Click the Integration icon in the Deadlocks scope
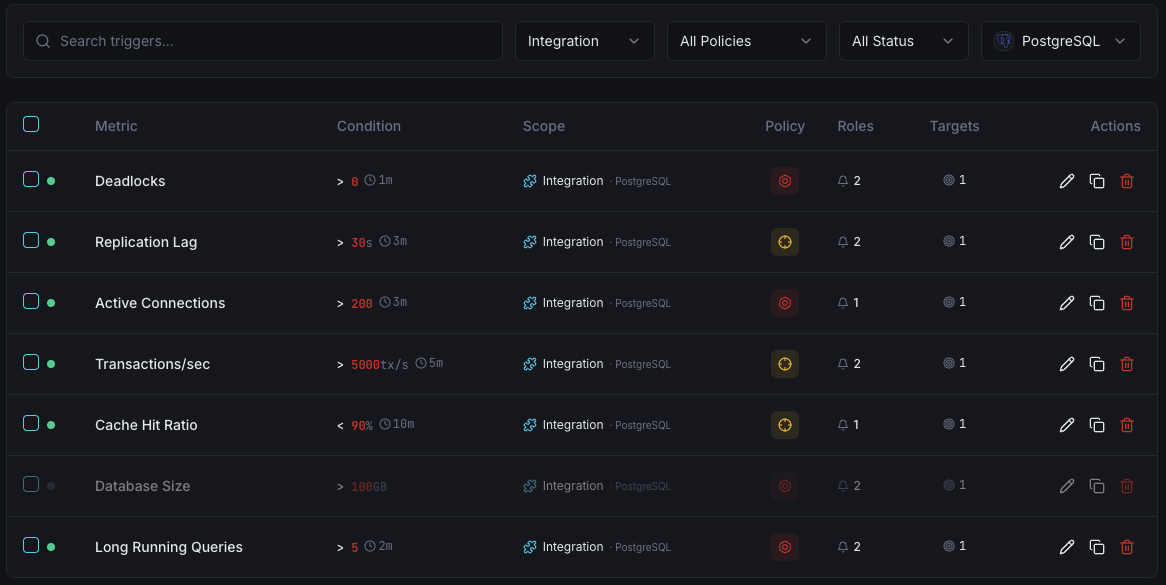The image size is (1166, 585). click(529, 181)
